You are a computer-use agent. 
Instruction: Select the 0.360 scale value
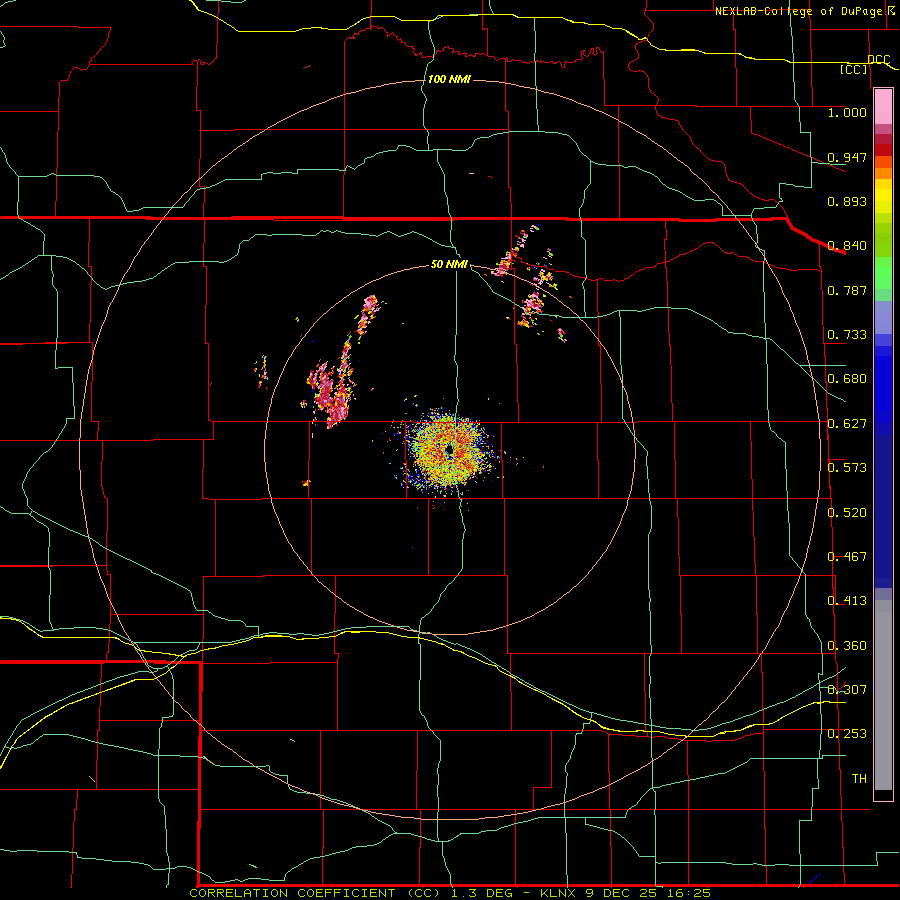click(x=847, y=646)
